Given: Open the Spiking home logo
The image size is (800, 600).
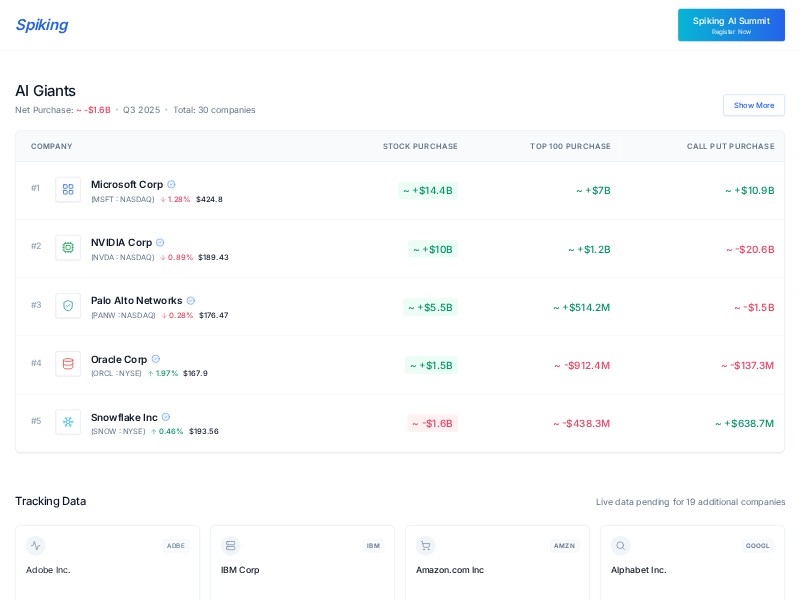Looking at the screenshot, I should coord(41,25).
